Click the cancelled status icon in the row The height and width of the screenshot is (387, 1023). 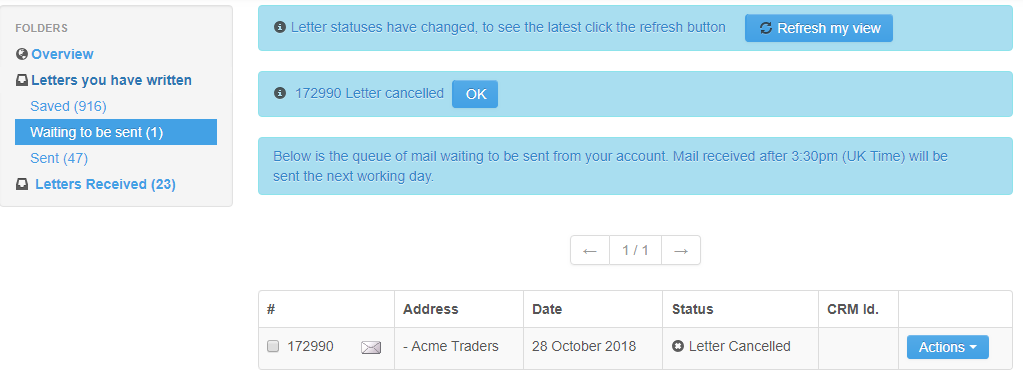(678, 347)
